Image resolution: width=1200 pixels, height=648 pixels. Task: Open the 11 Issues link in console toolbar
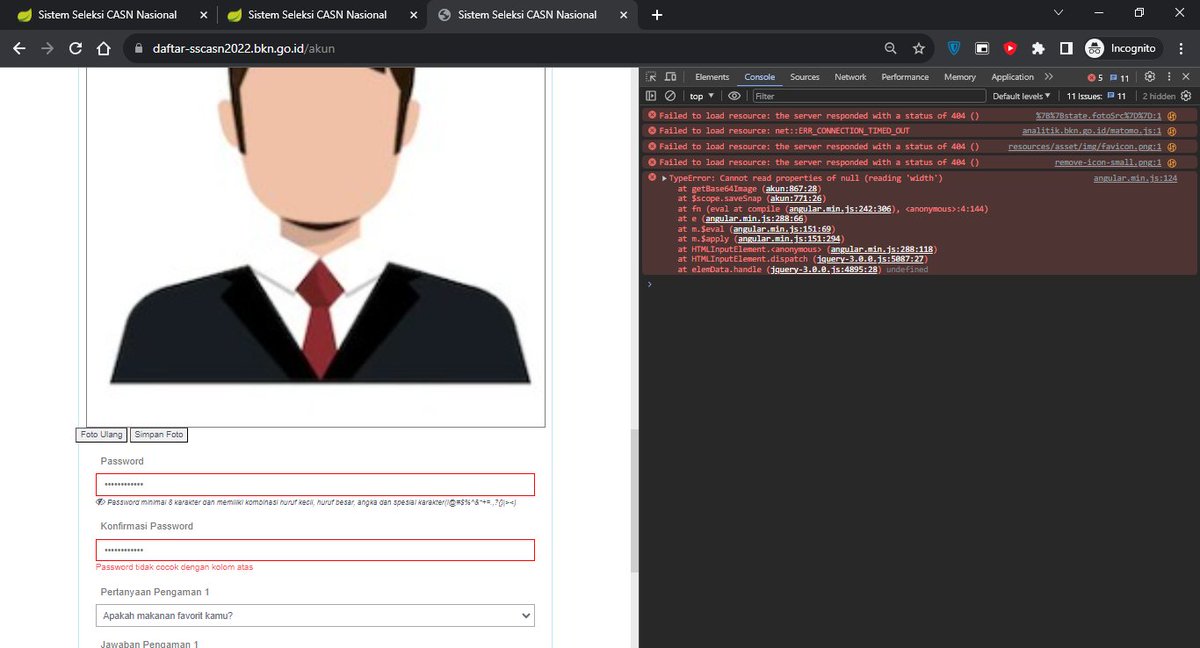pyautogui.click(x=1097, y=96)
